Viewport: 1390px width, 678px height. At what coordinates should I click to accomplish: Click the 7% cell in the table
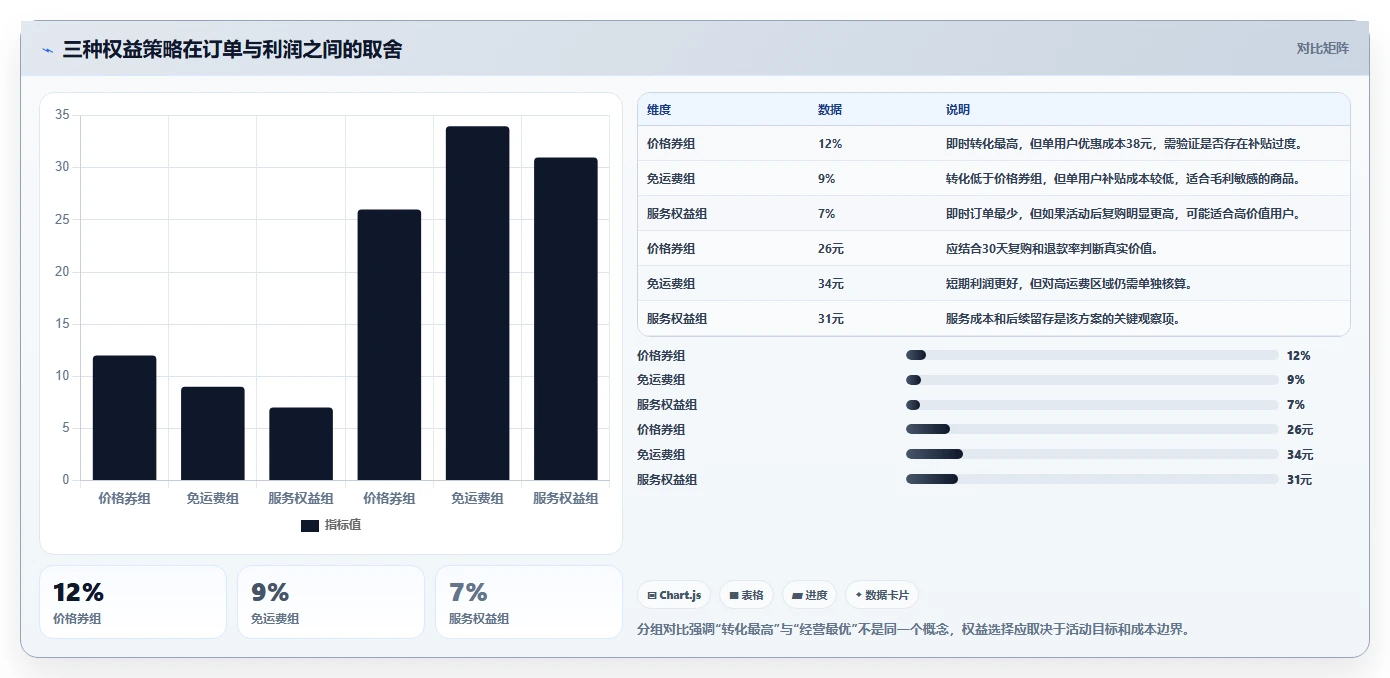(x=826, y=214)
